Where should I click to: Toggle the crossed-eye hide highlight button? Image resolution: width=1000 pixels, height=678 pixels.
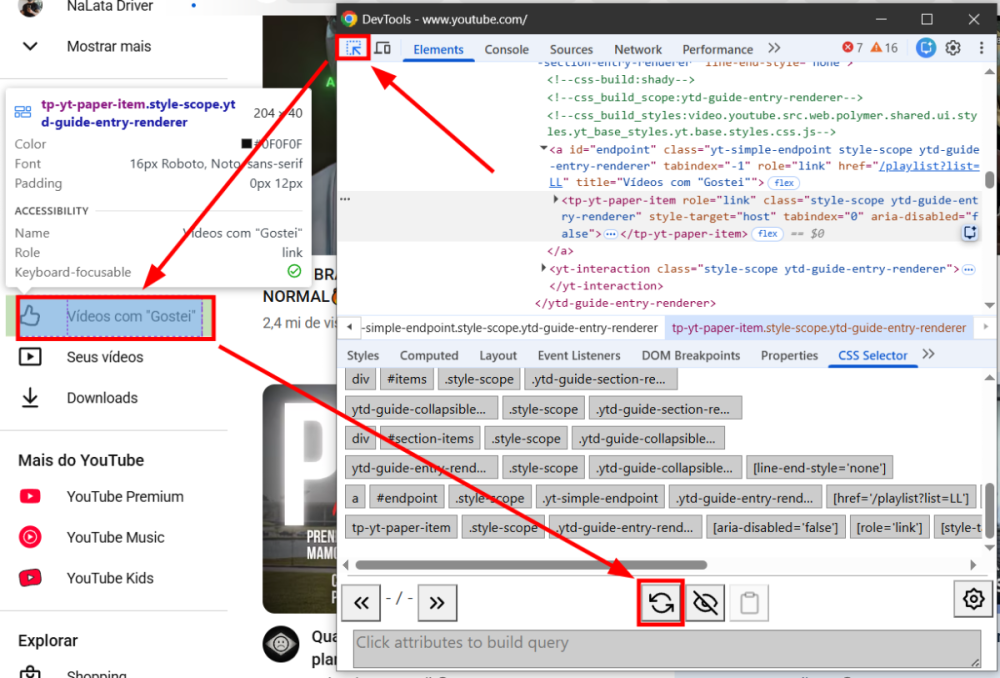(x=705, y=602)
